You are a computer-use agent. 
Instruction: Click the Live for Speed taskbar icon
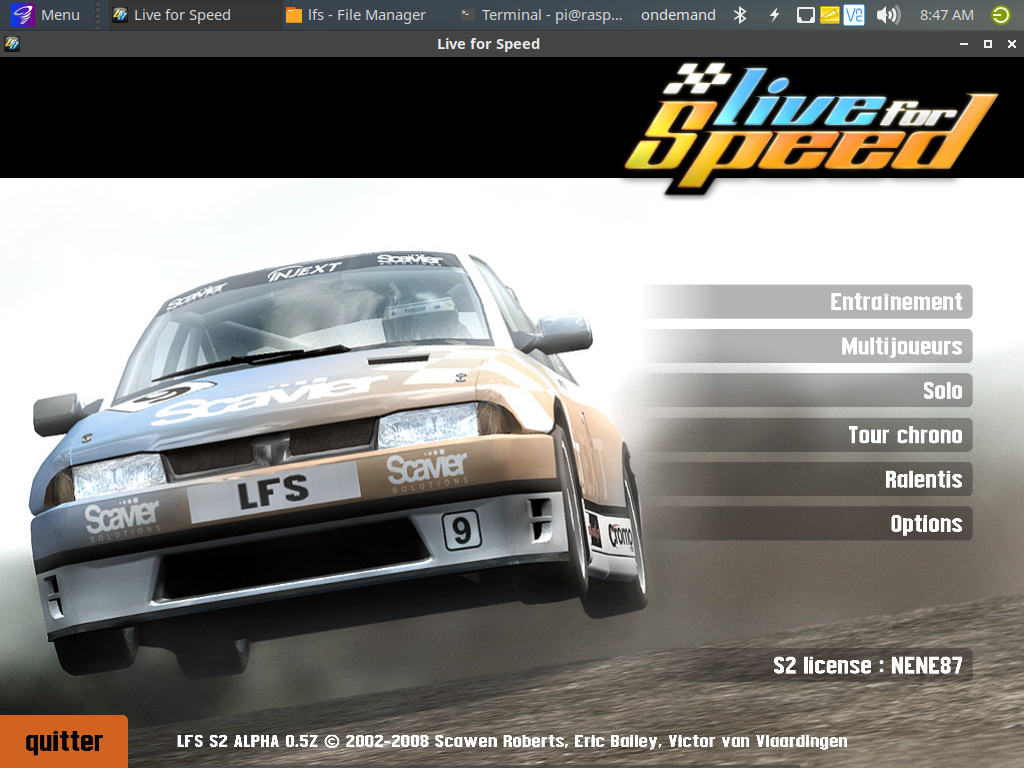(x=120, y=14)
